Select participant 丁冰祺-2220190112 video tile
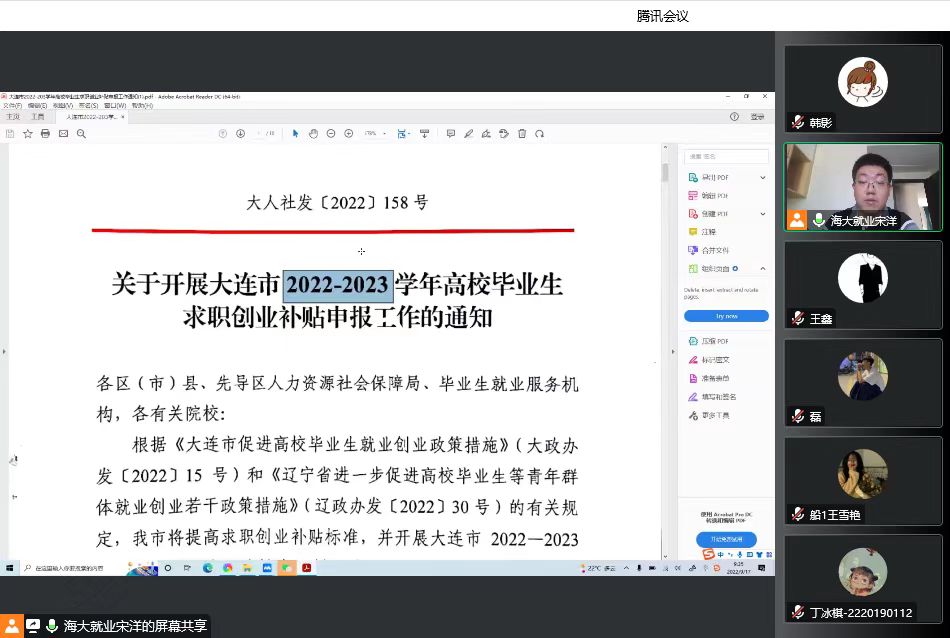 point(863,579)
